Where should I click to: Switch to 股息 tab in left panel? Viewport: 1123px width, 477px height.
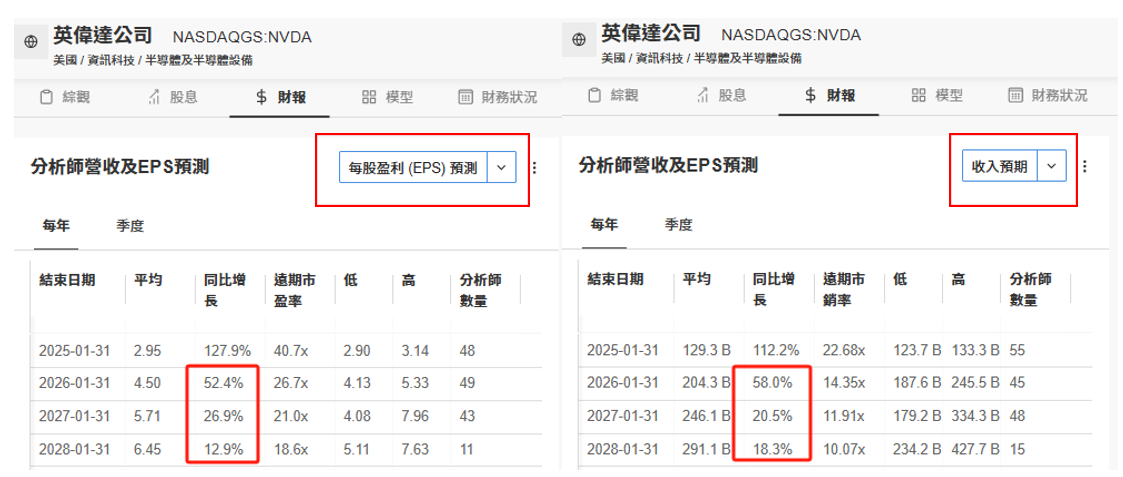tap(172, 97)
